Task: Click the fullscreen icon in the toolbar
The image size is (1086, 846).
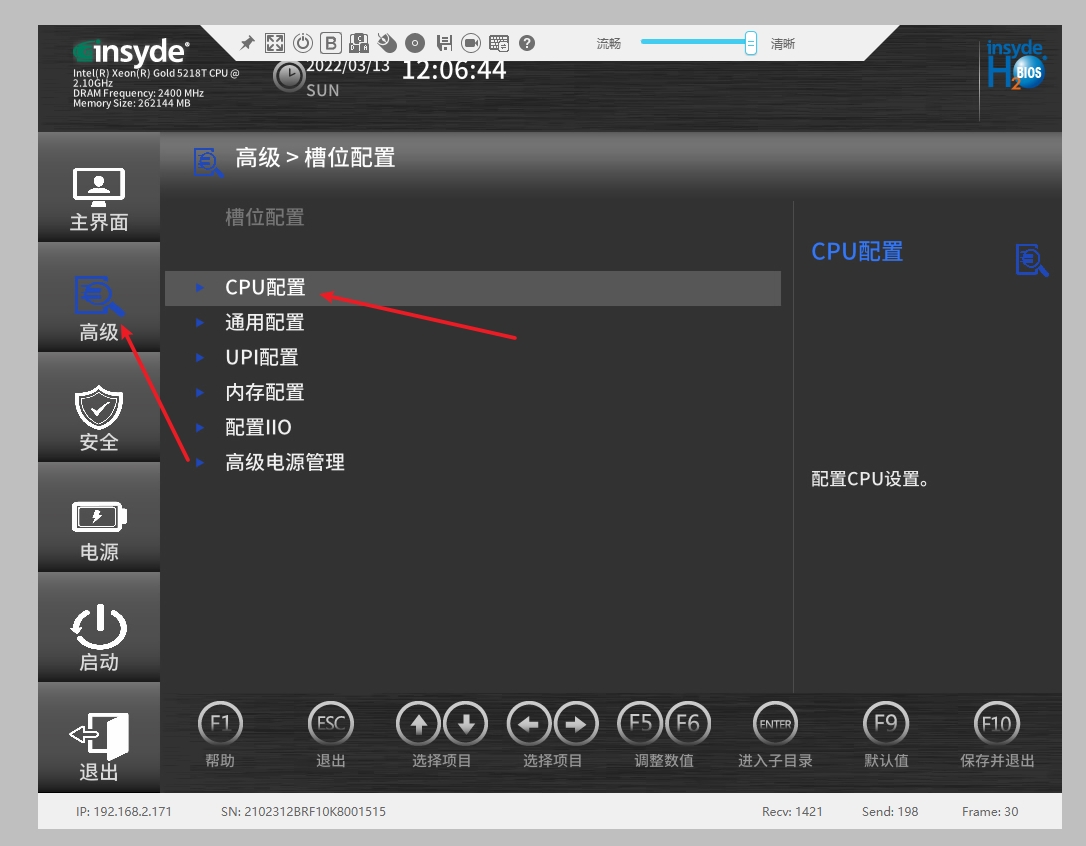Action: 275,43
